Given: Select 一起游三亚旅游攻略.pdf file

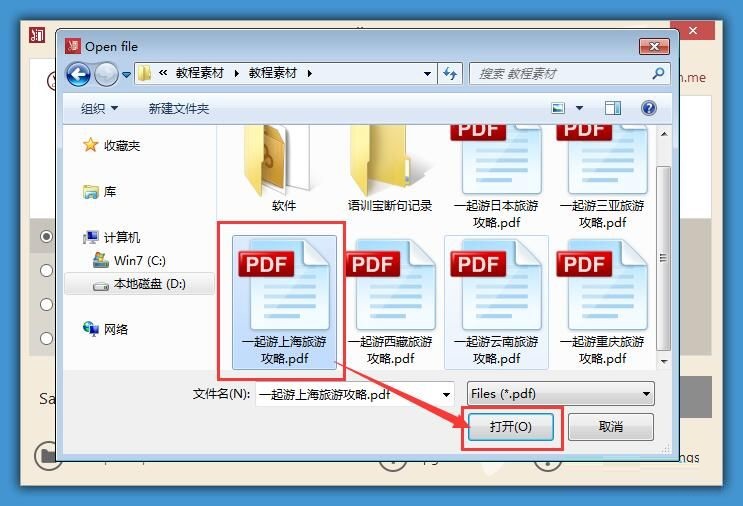Looking at the screenshot, I should (602, 177).
